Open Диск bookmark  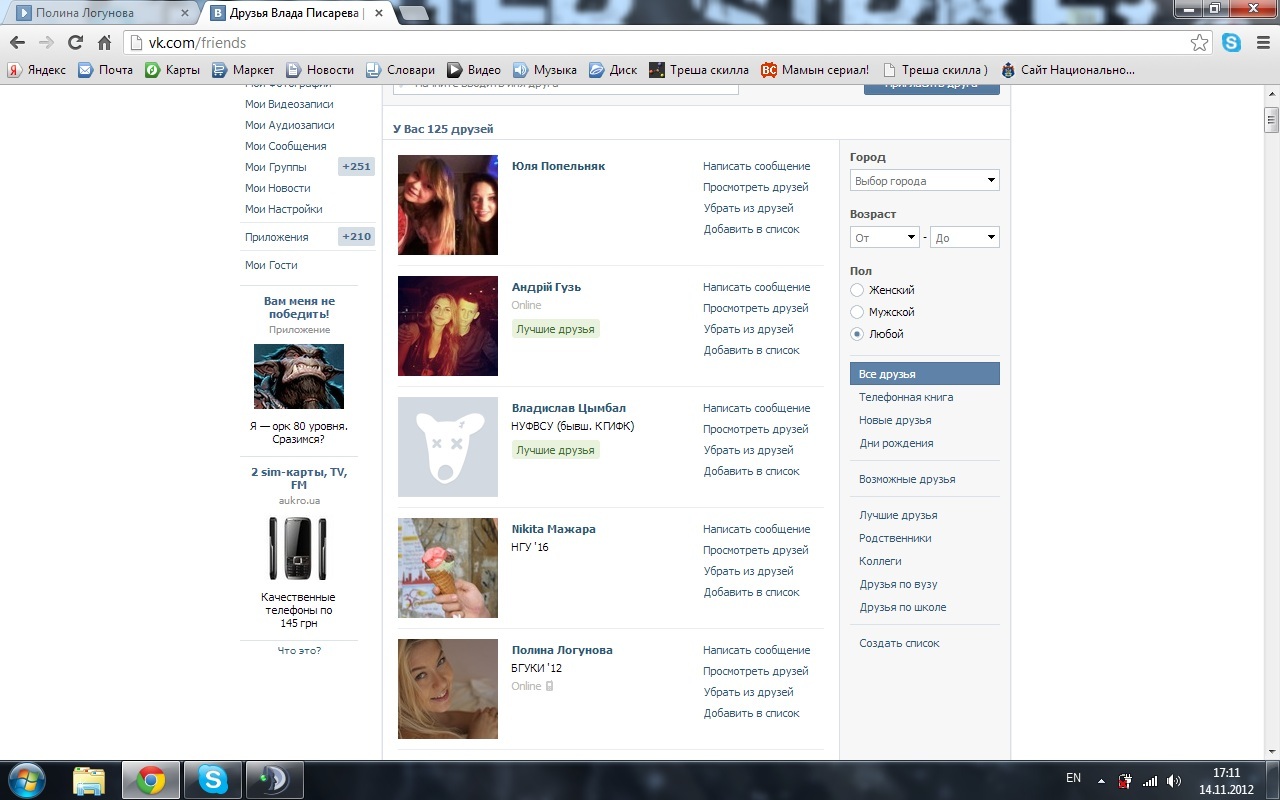click(613, 70)
